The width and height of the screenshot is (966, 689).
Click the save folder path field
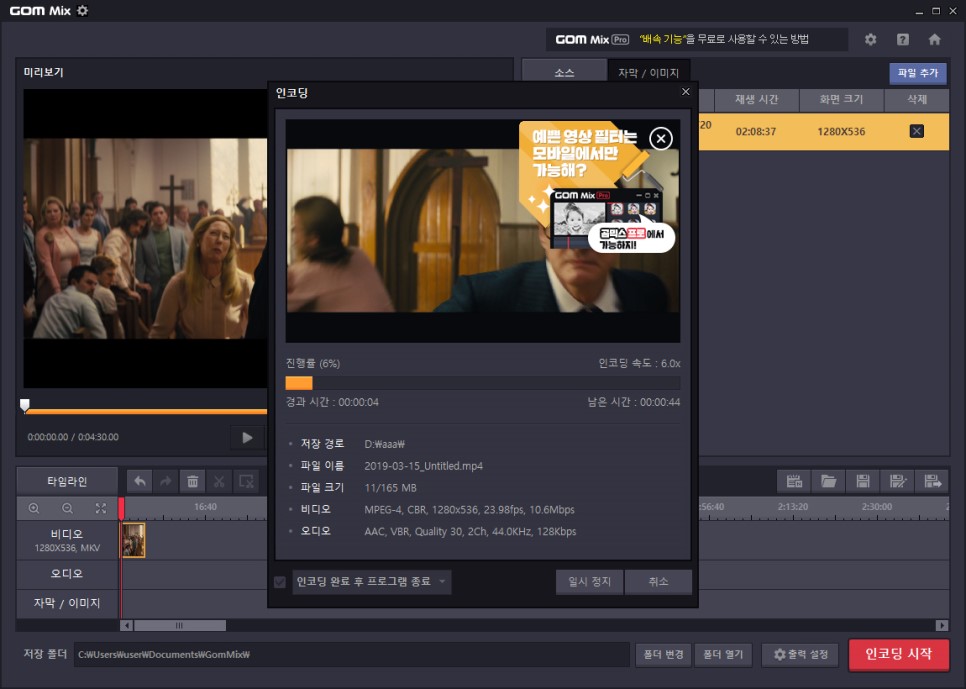pos(351,654)
